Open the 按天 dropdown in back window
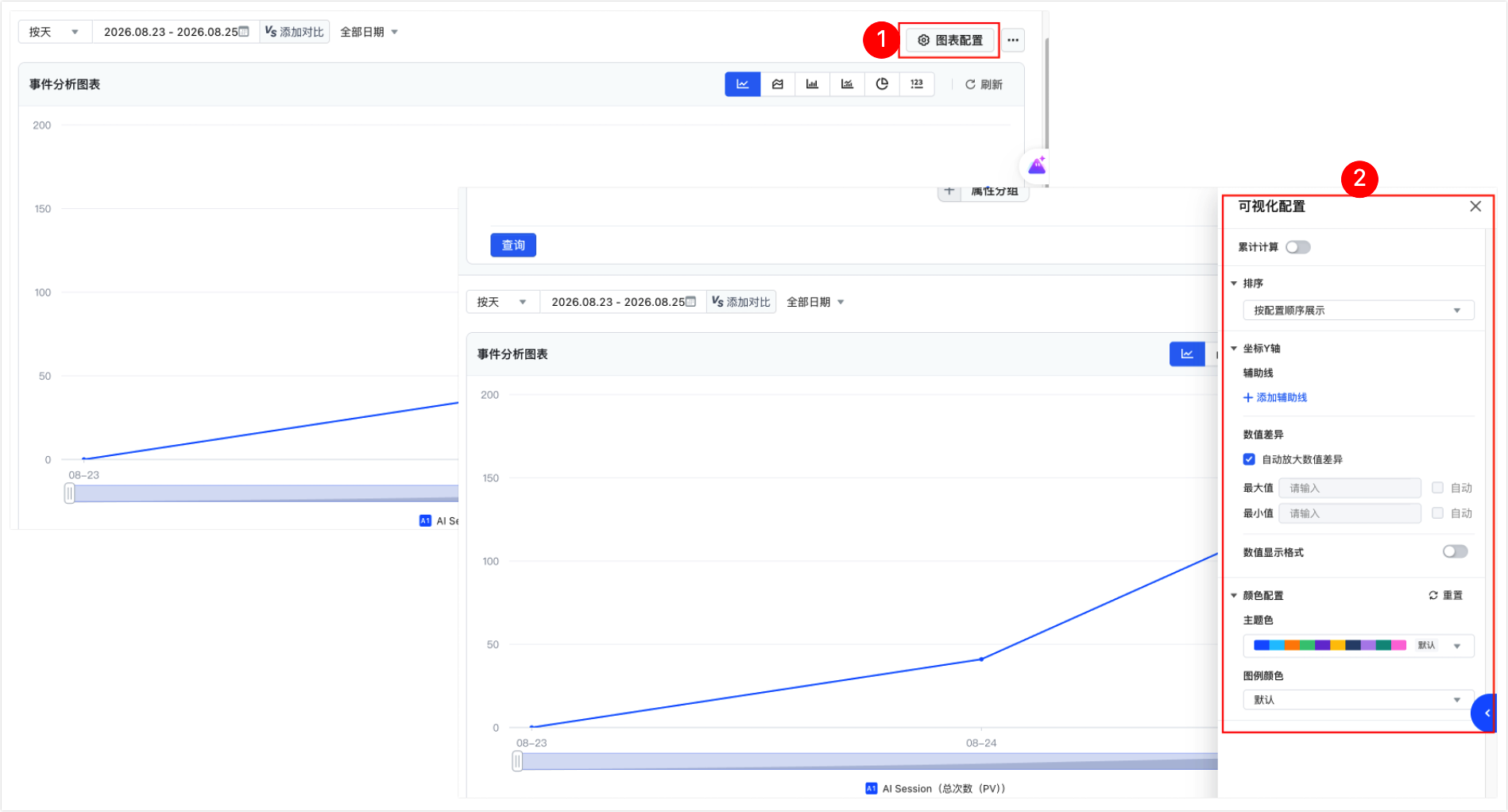 (55, 32)
